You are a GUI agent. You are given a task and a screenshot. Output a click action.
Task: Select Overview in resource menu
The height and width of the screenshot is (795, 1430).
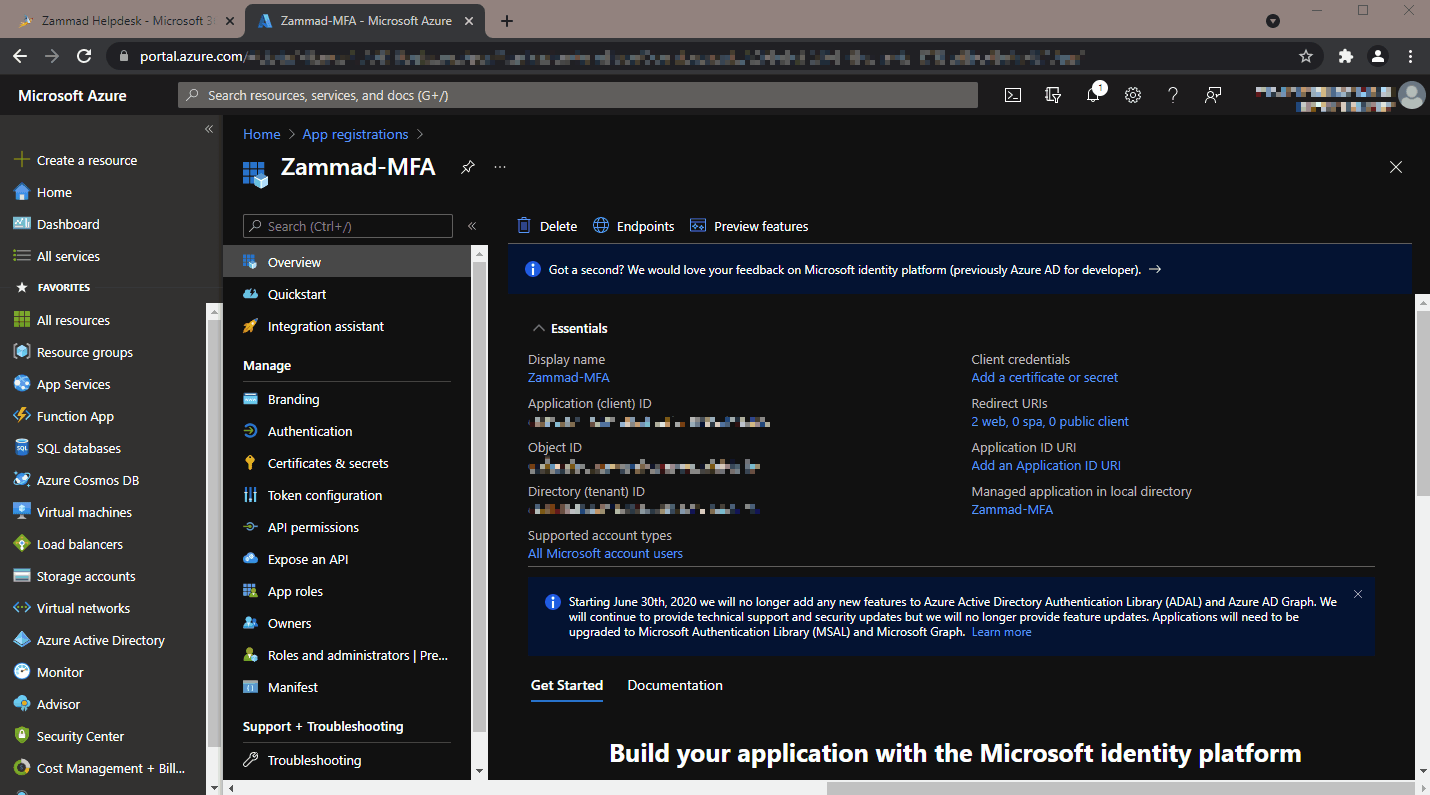(346, 262)
